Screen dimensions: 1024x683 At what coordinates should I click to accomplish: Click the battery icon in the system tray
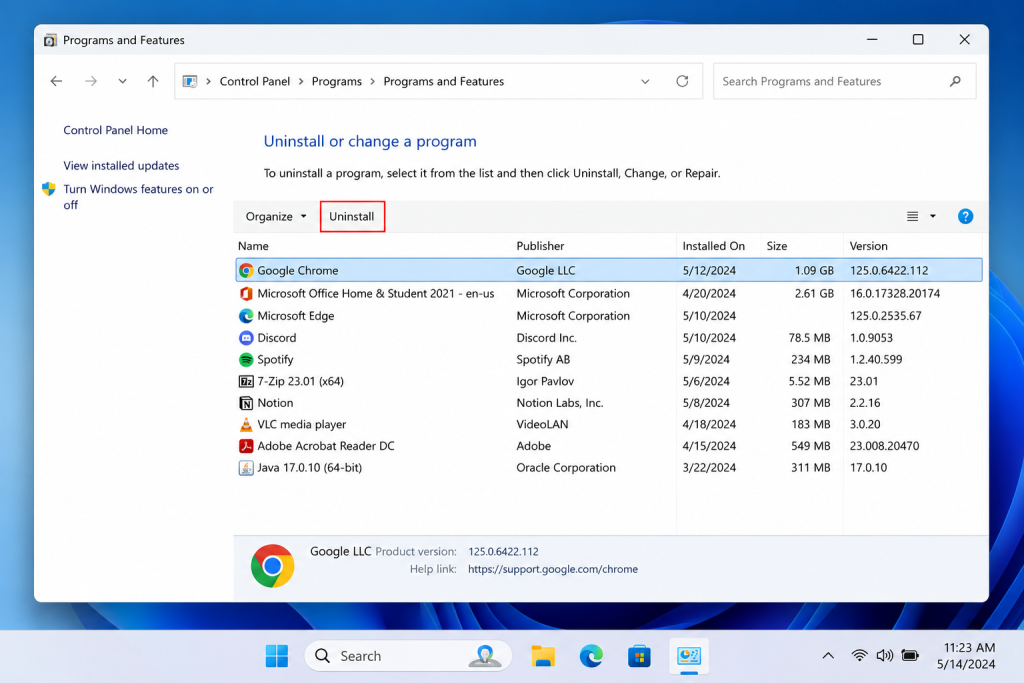click(910, 655)
